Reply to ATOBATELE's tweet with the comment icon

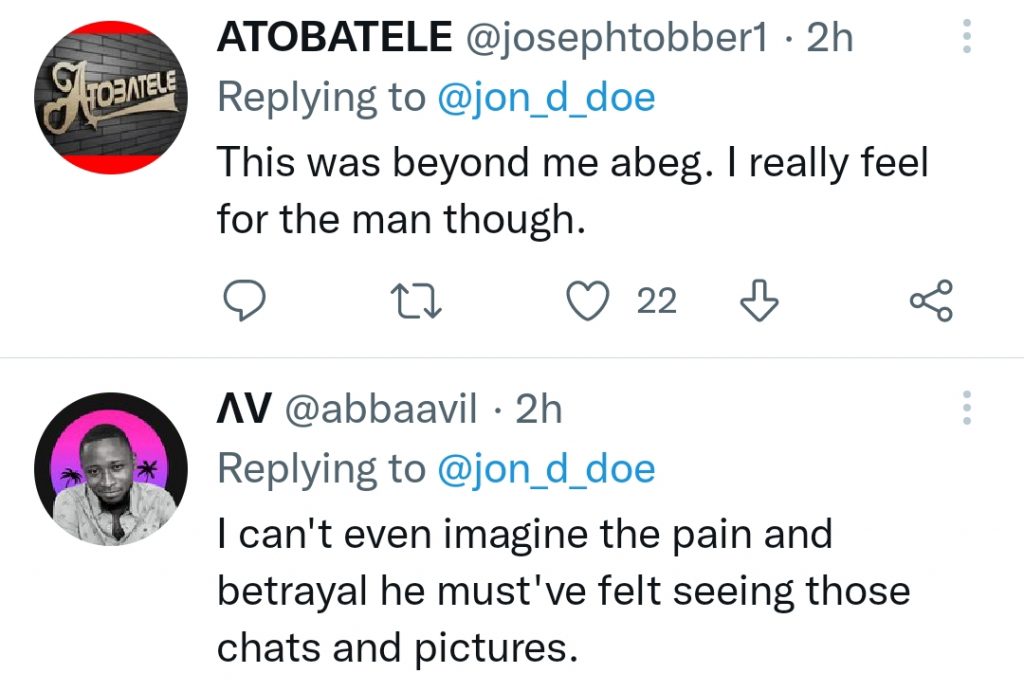click(245, 301)
